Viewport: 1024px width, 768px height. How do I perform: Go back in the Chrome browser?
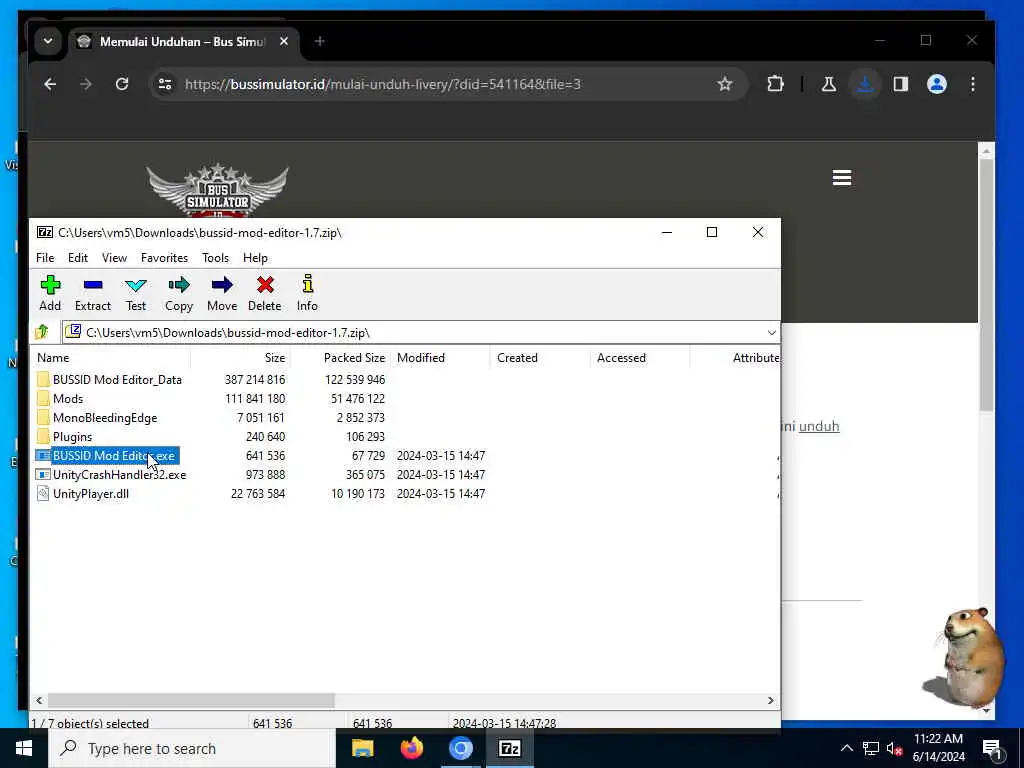click(50, 84)
